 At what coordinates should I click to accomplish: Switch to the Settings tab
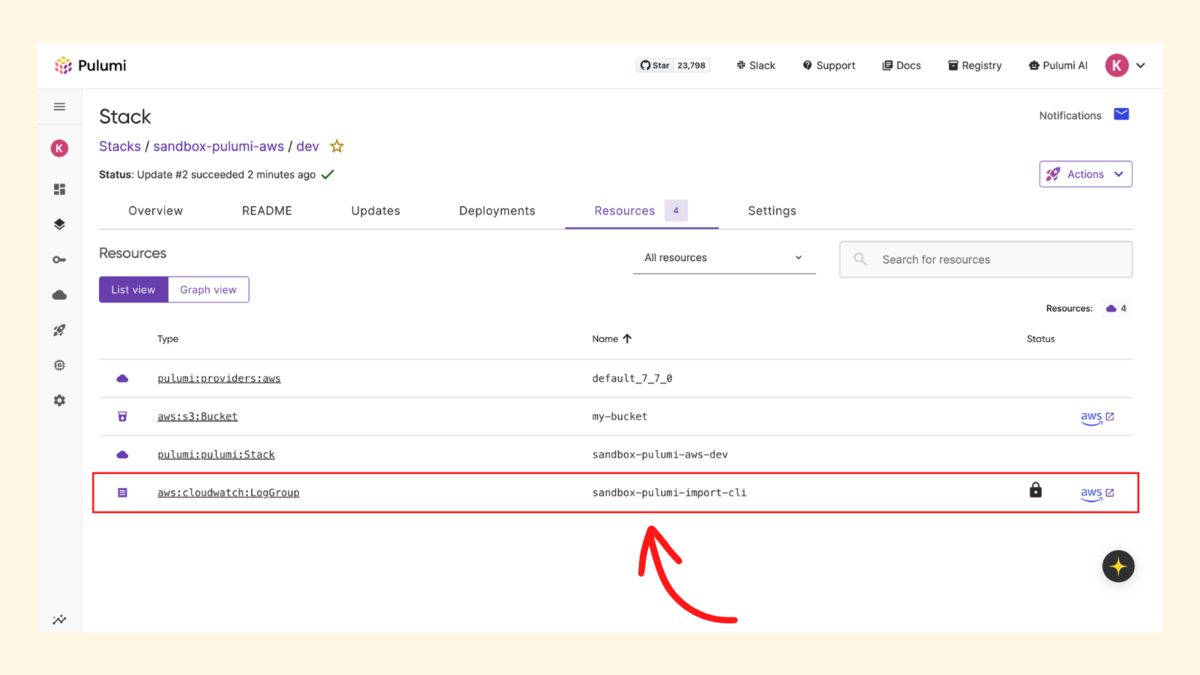(772, 211)
